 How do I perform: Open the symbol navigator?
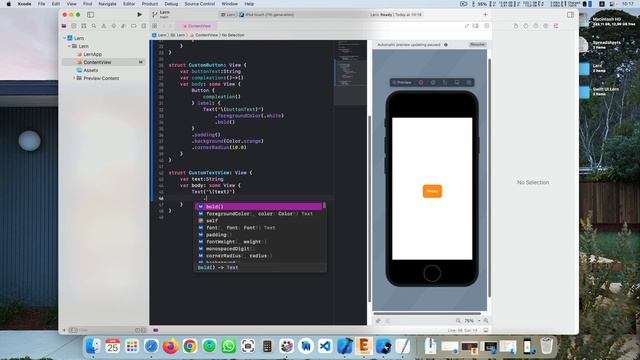[x=84, y=26]
